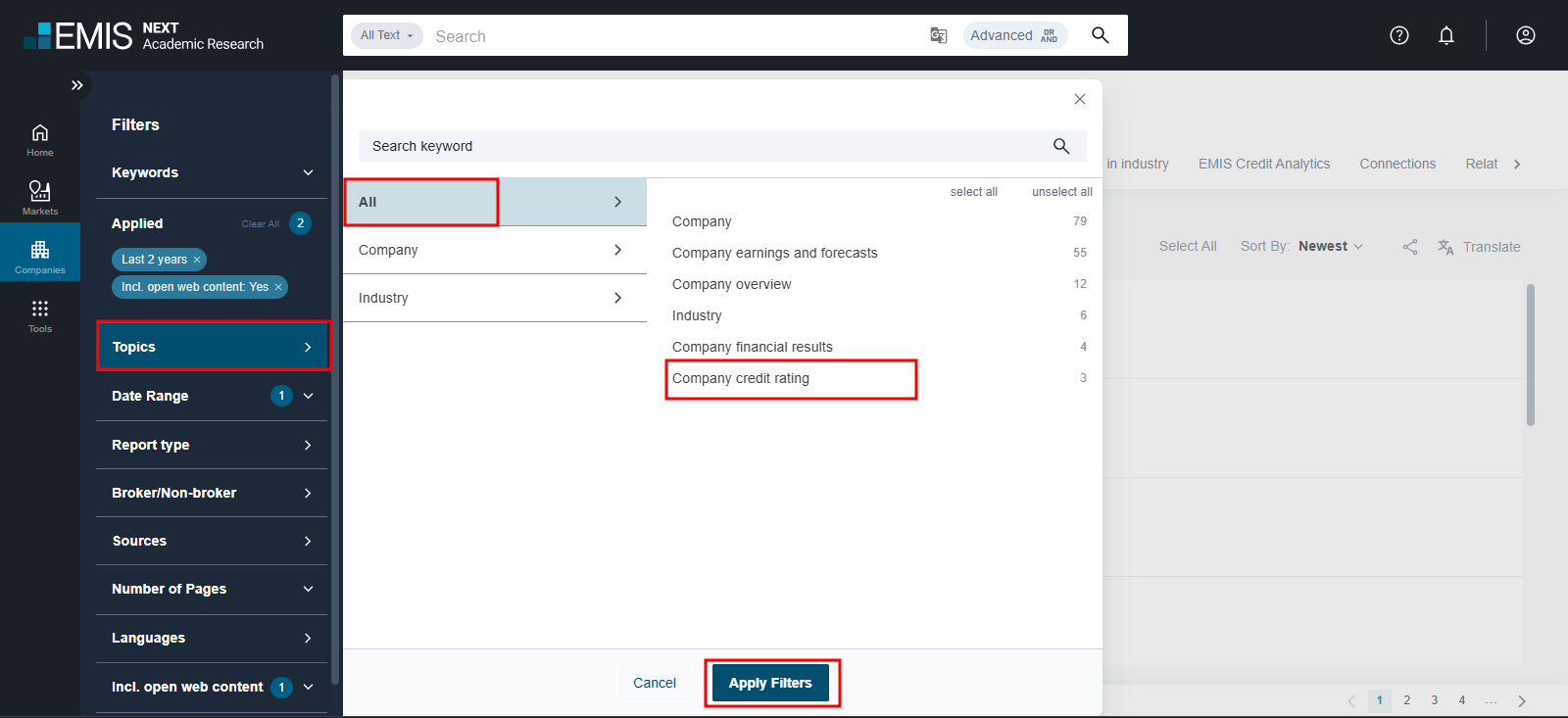Click the Cancel button
The width and height of the screenshot is (1568, 718).
point(654,683)
